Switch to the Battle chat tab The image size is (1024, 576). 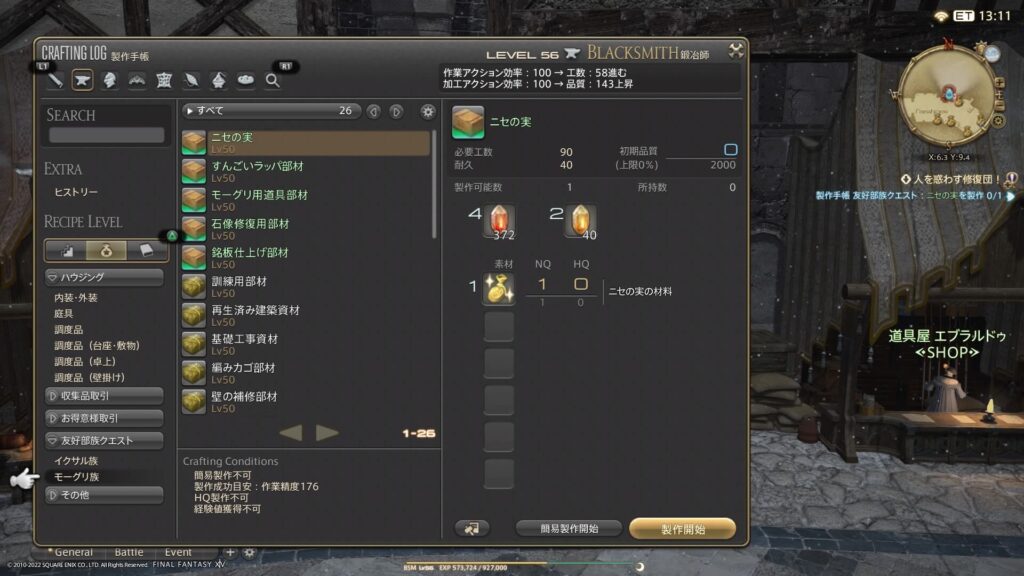[129, 552]
